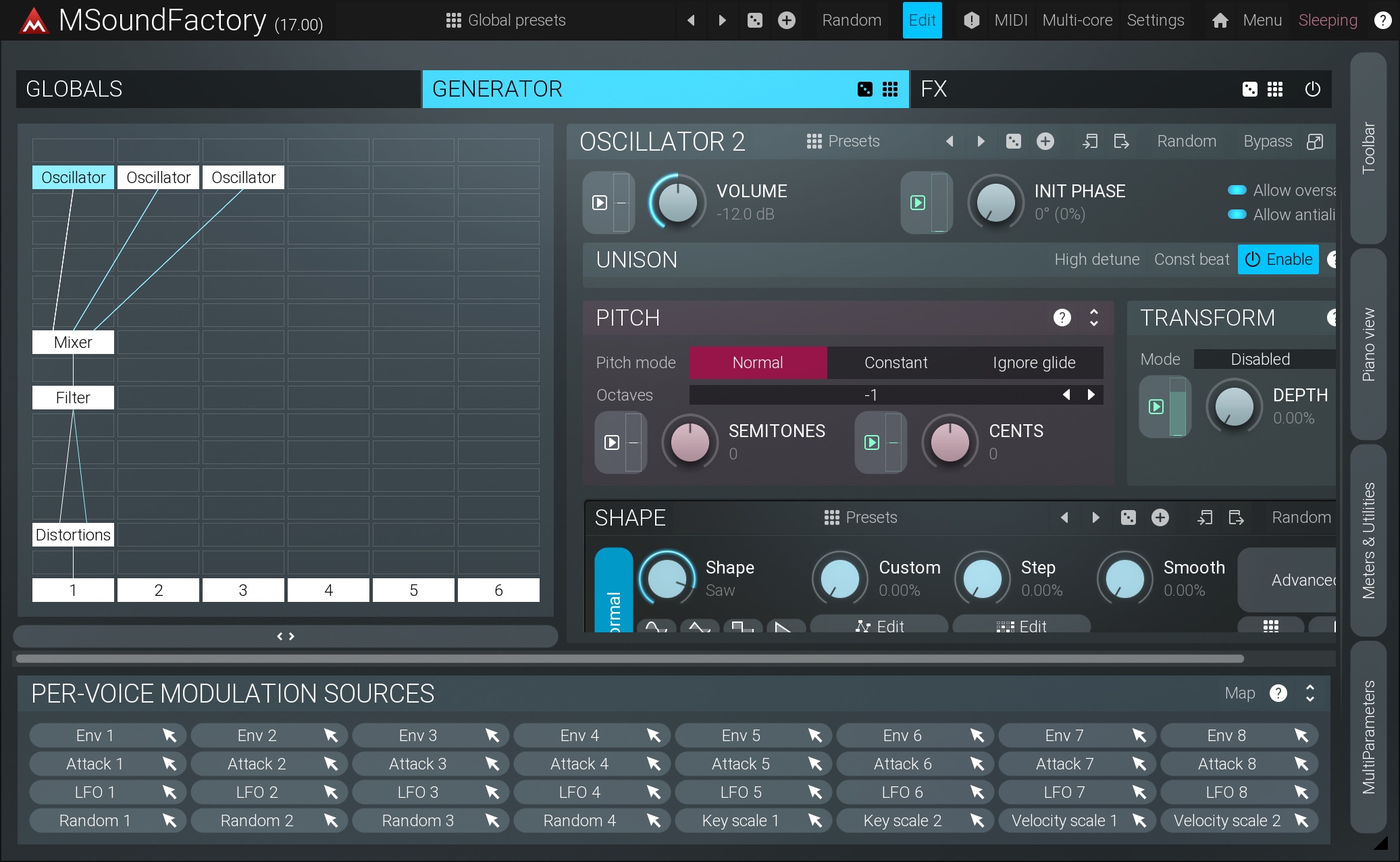Click the home icon beside Menu
The height and width of the screenshot is (862, 1400).
tap(1220, 20)
